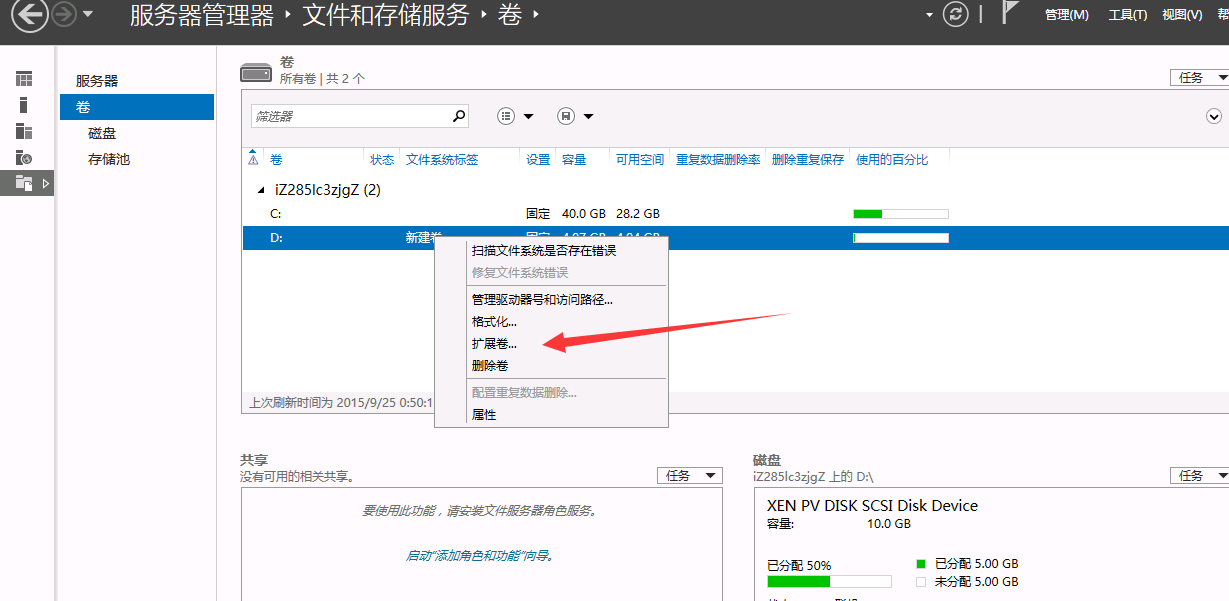Choose 扩展卷... from the context menu
Image resolution: width=1229 pixels, height=601 pixels.
(494, 343)
